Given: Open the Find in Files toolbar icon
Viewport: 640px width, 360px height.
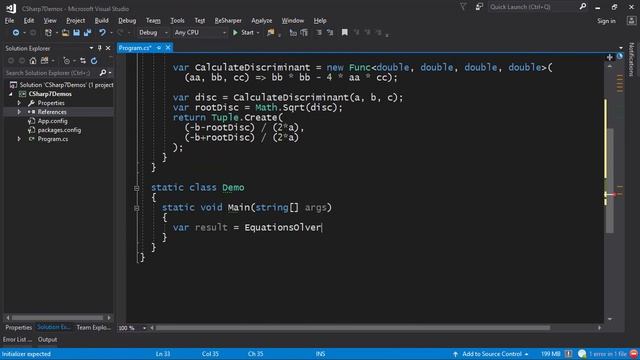Looking at the screenshot, I should 270,33.
